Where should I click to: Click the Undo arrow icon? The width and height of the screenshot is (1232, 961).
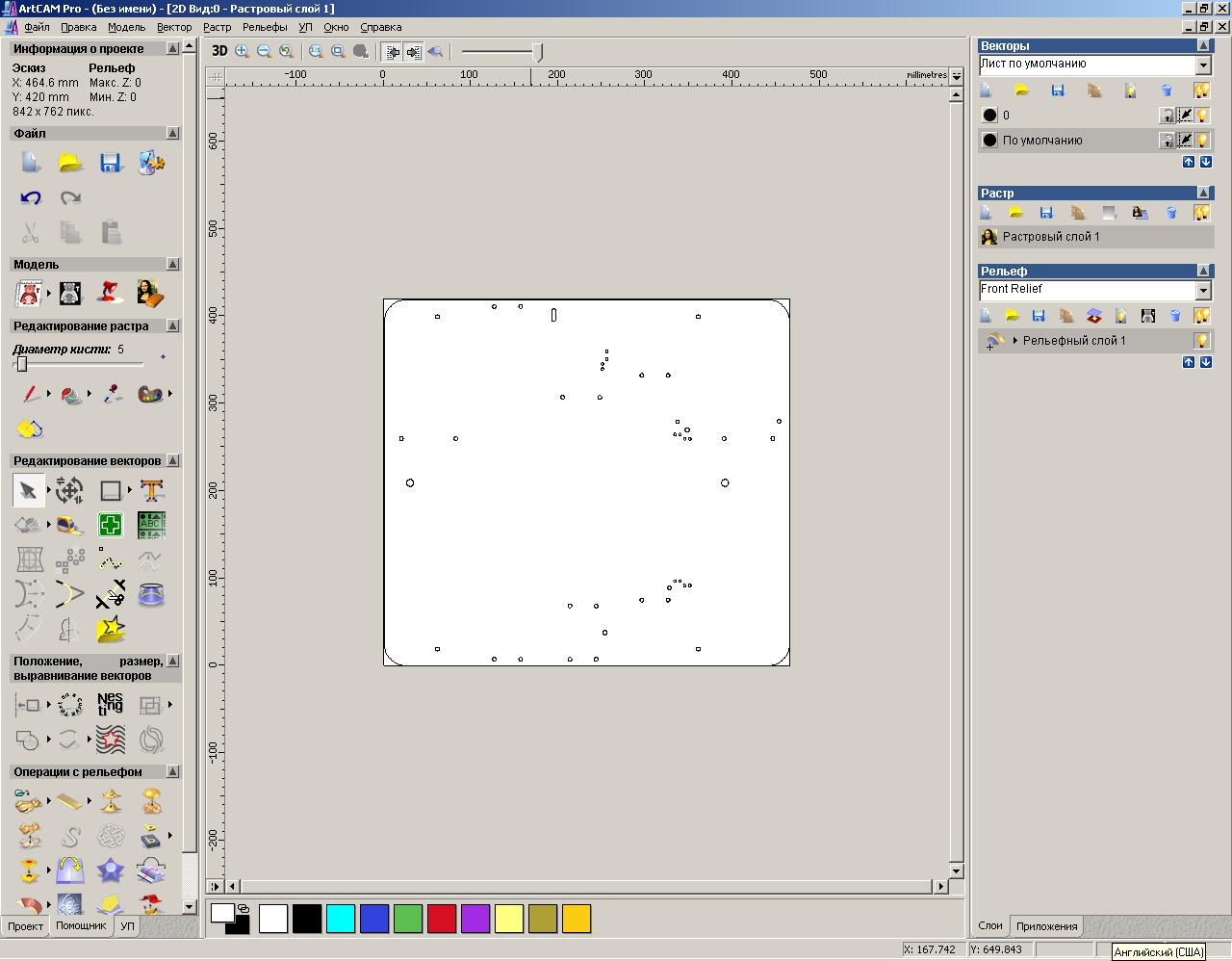pos(31,197)
